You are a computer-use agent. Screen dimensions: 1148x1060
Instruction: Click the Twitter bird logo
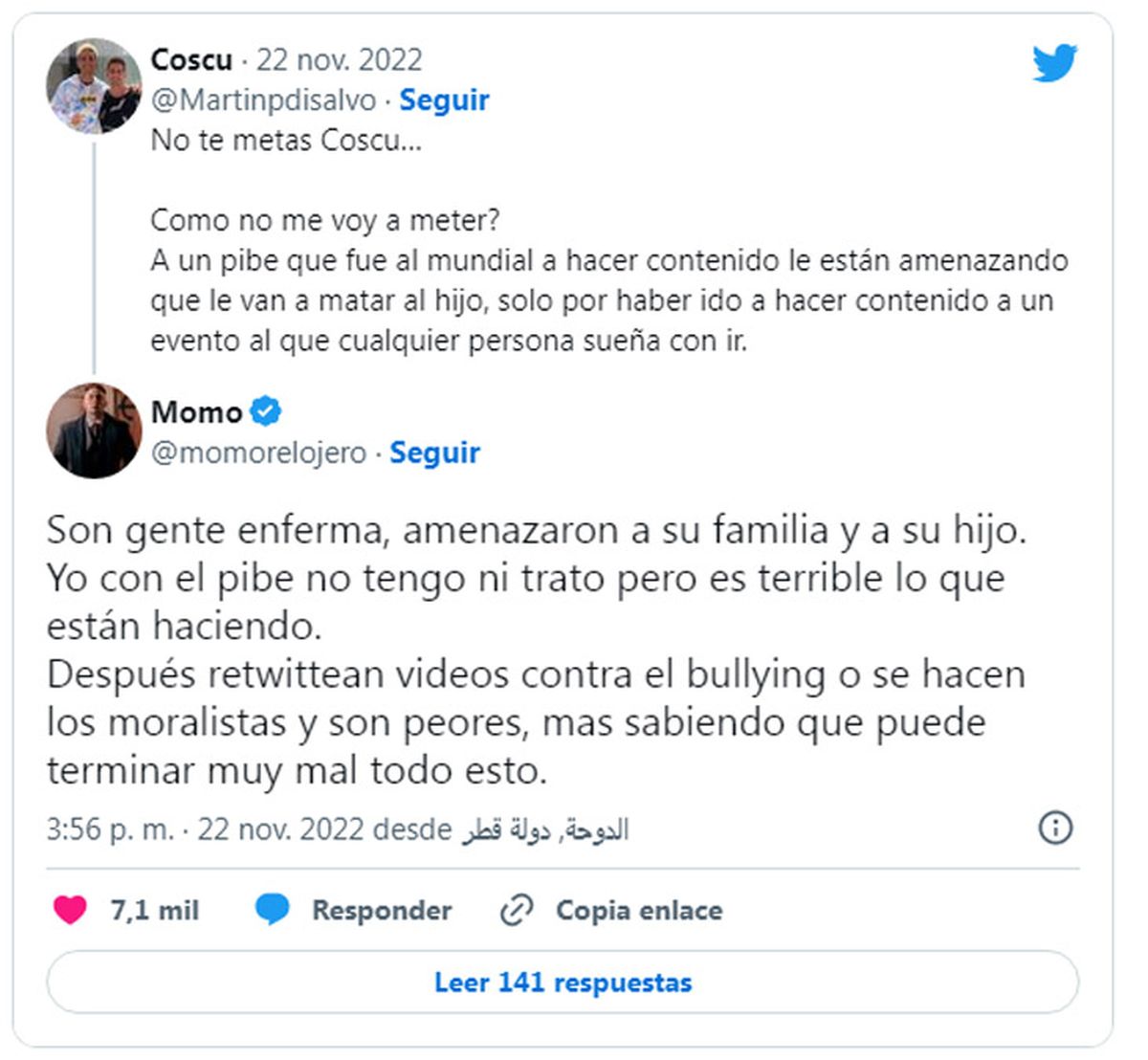[x=1054, y=63]
